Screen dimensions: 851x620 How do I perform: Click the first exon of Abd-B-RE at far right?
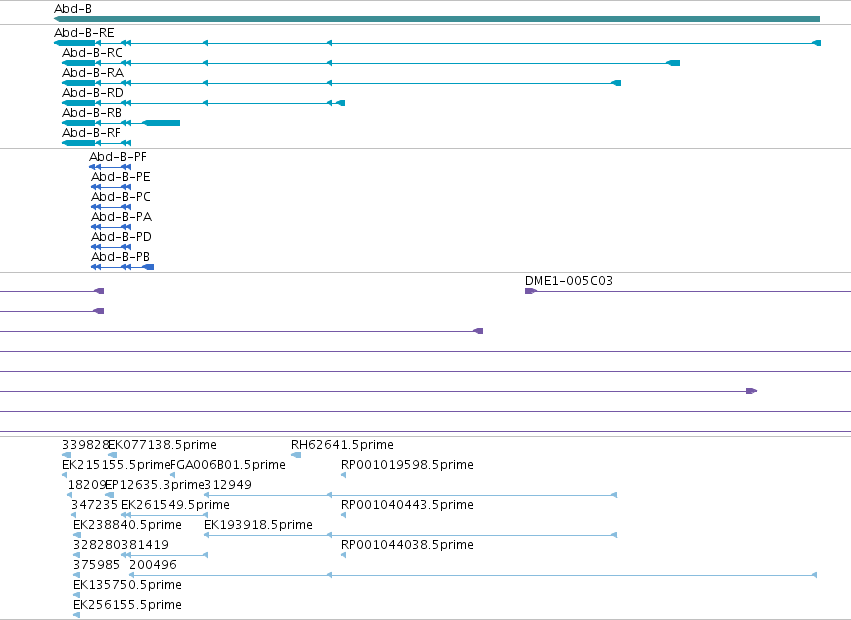coord(816,43)
